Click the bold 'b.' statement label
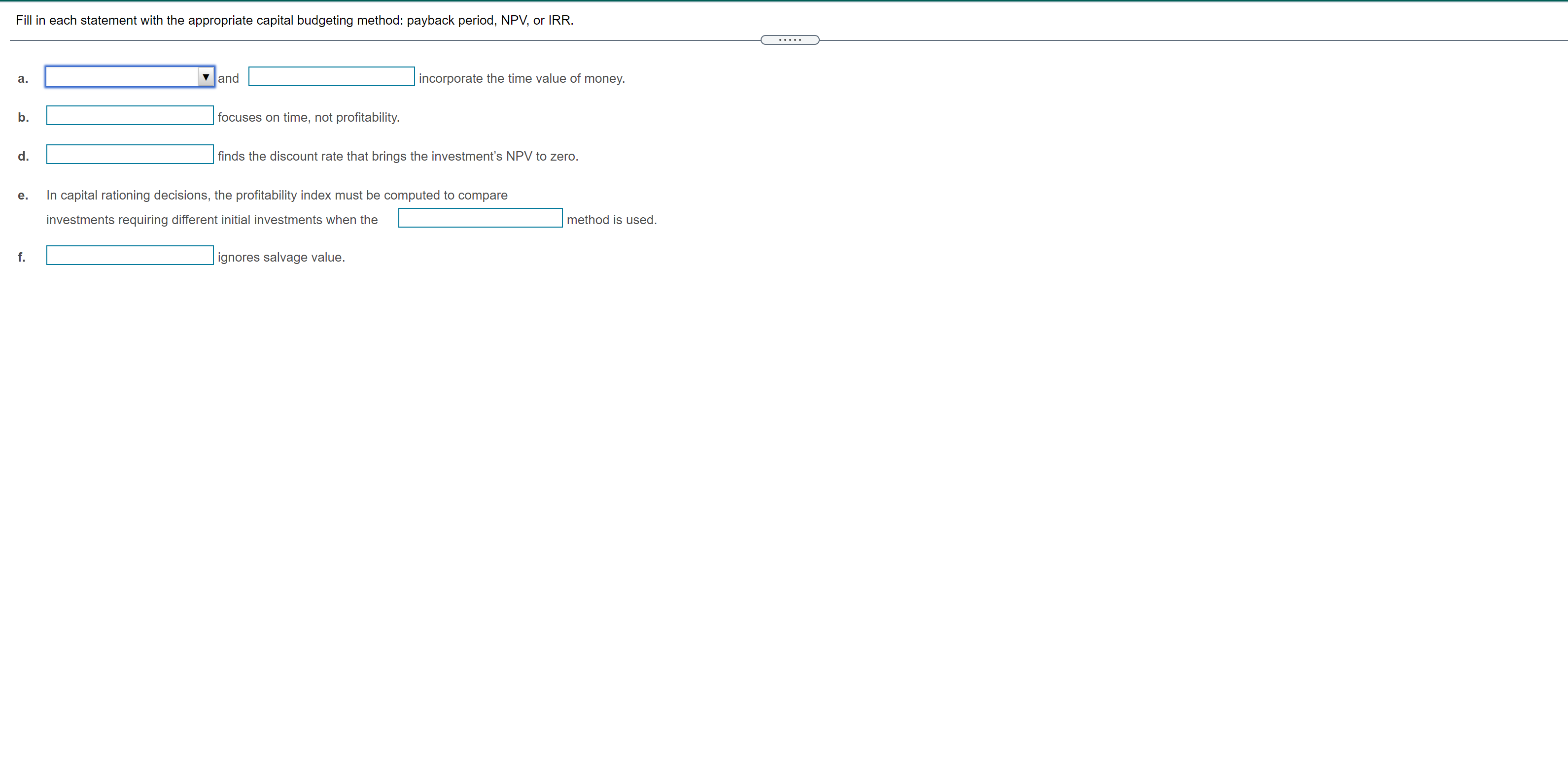This screenshot has height=770, width=1568. coord(23,117)
